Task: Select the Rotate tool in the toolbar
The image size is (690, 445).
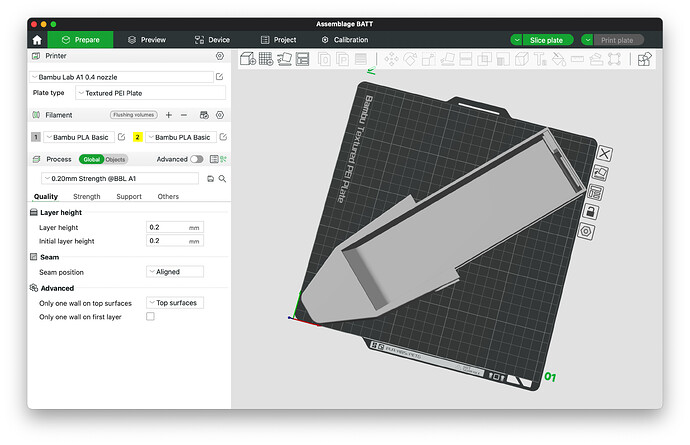Action: tap(410, 59)
